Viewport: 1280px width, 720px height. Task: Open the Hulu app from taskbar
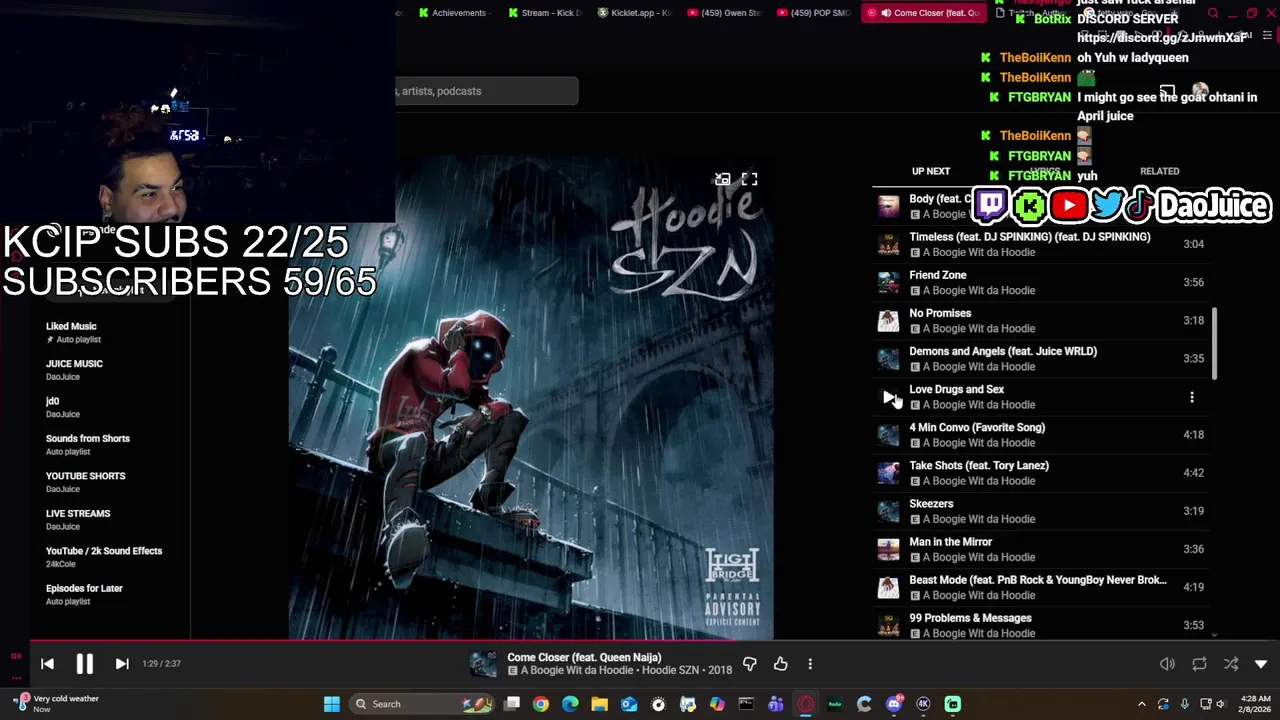point(835,704)
